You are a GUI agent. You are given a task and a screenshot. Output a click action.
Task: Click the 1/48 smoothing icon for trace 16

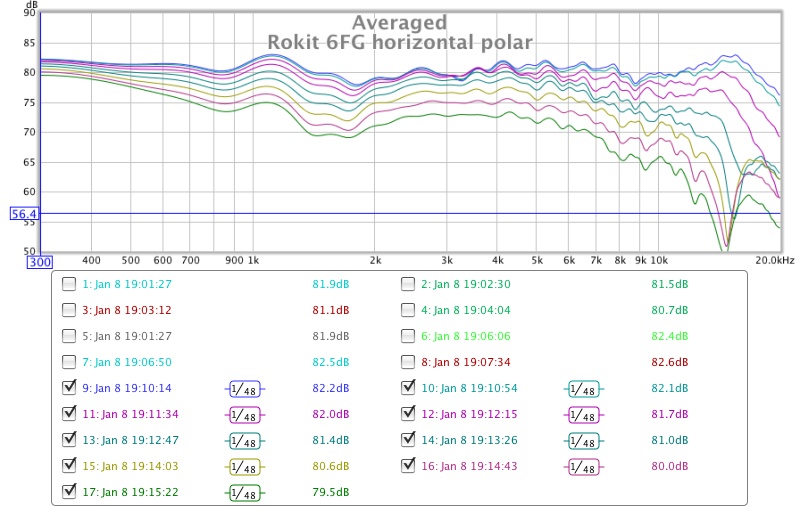(584, 467)
